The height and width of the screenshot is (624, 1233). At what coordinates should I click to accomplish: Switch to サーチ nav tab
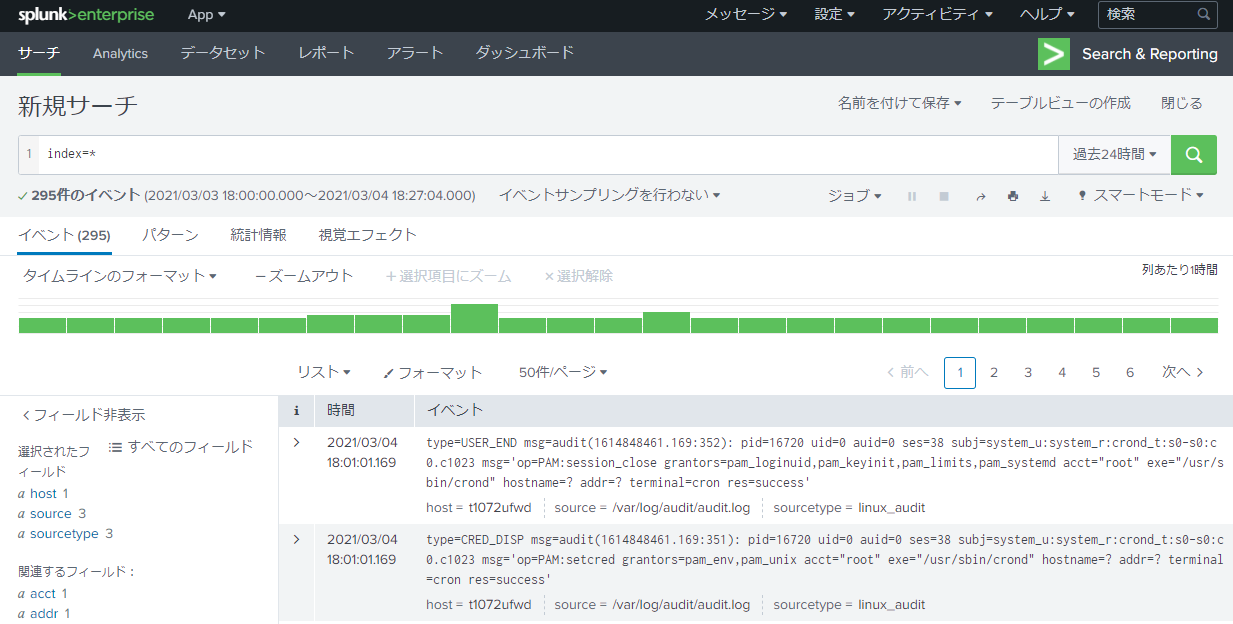tap(39, 53)
